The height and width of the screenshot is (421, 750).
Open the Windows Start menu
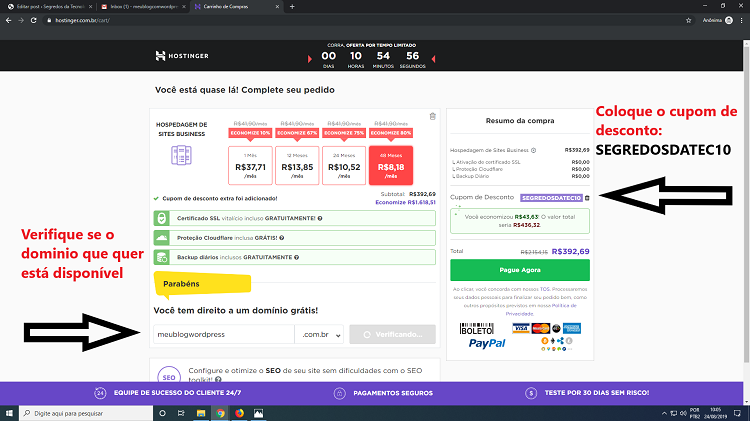coord(9,413)
